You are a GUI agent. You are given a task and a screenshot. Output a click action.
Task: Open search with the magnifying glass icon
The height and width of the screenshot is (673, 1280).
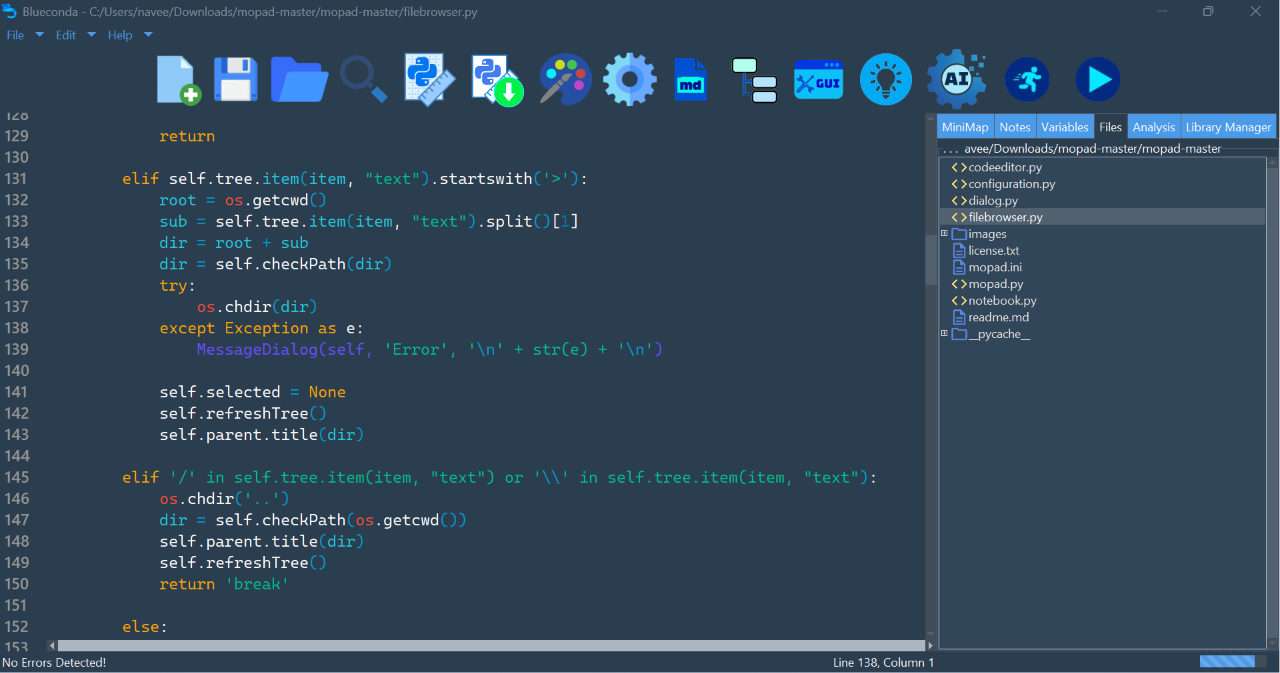pyautogui.click(x=363, y=79)
